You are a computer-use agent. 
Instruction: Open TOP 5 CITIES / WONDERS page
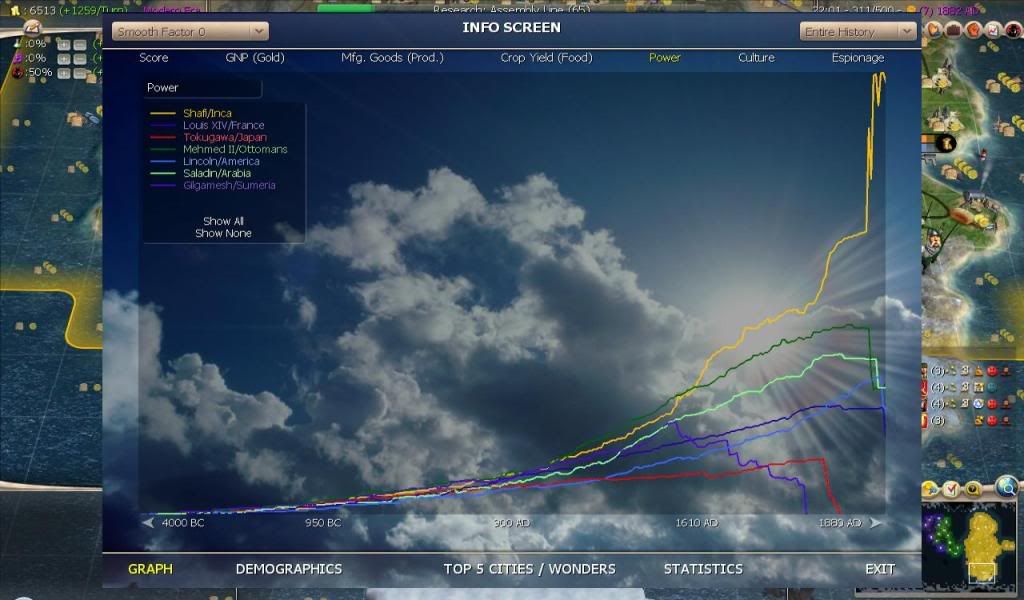click(530, 569)
